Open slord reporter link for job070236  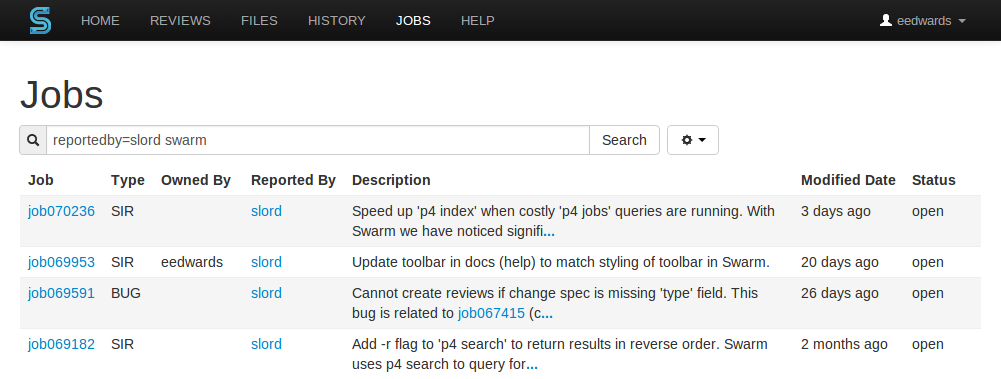[x=266, y=211]
